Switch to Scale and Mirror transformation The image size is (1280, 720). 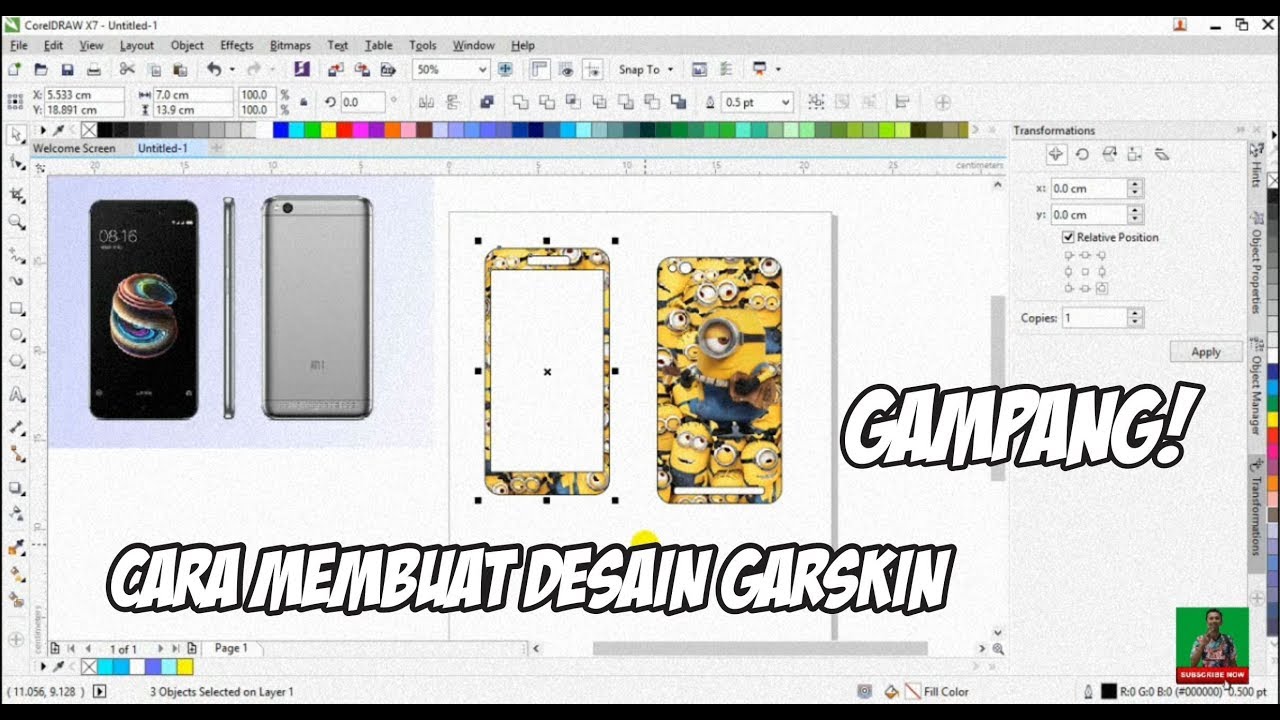(x=1109, y=154)
